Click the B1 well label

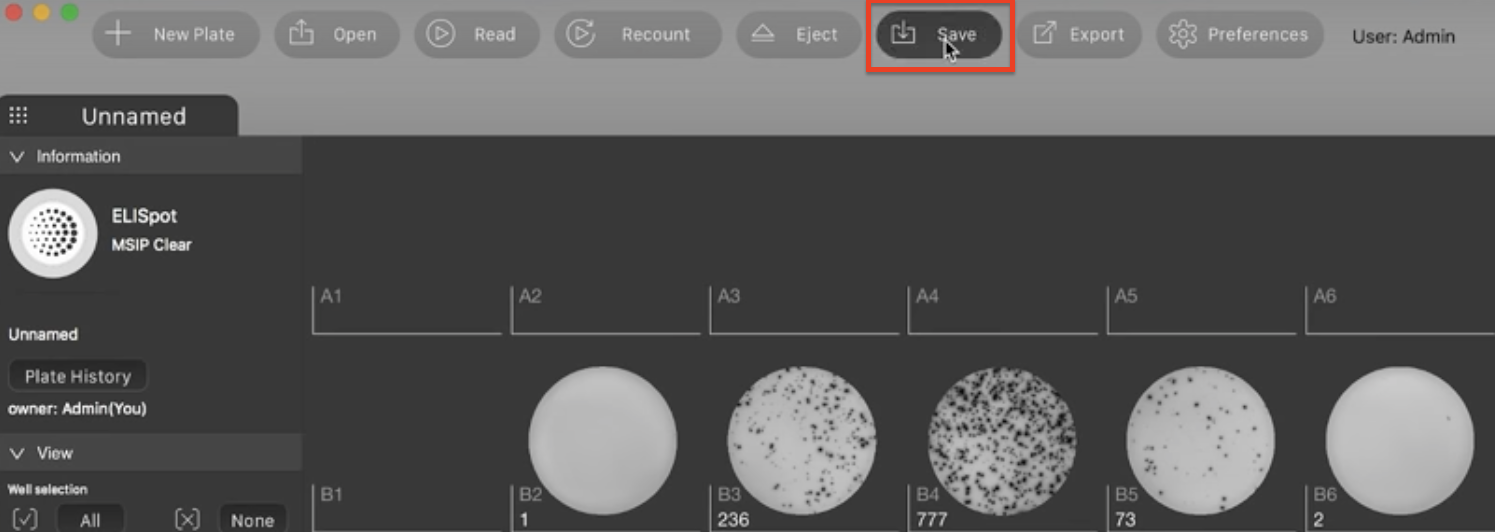coord(331,493)
